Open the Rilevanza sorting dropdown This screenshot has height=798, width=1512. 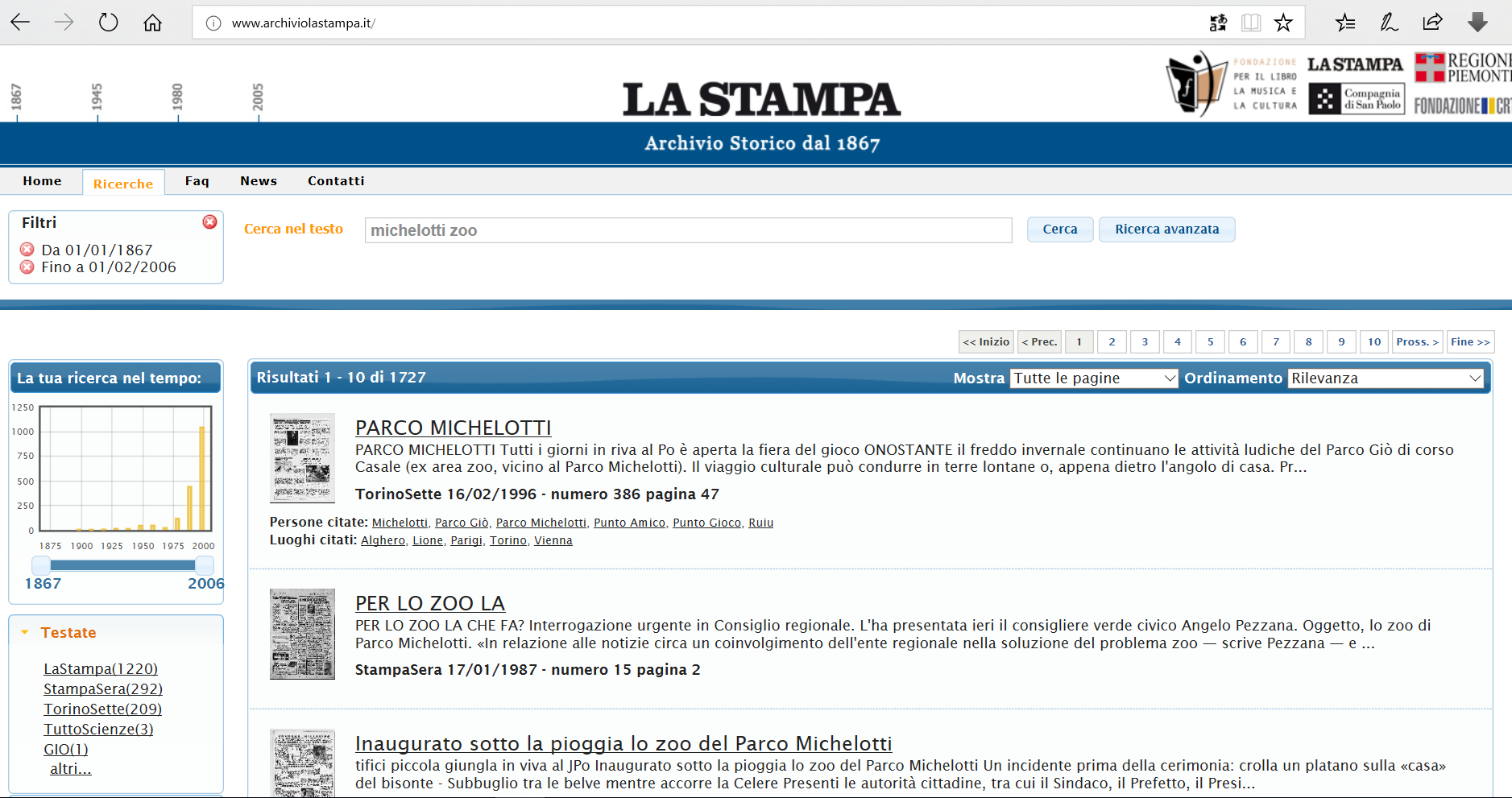(x=1386, y=378)
